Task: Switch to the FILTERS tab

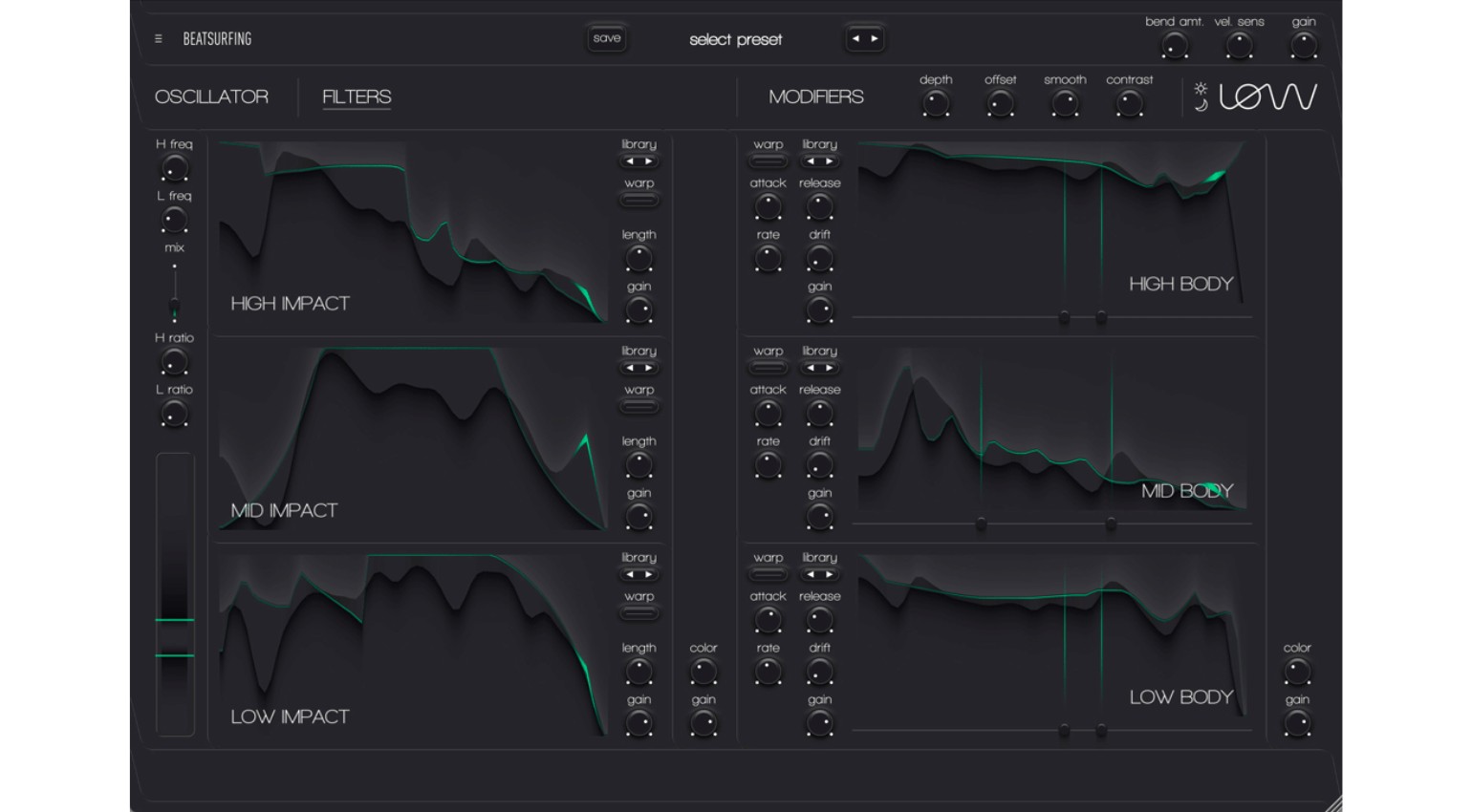Action: 357,96
